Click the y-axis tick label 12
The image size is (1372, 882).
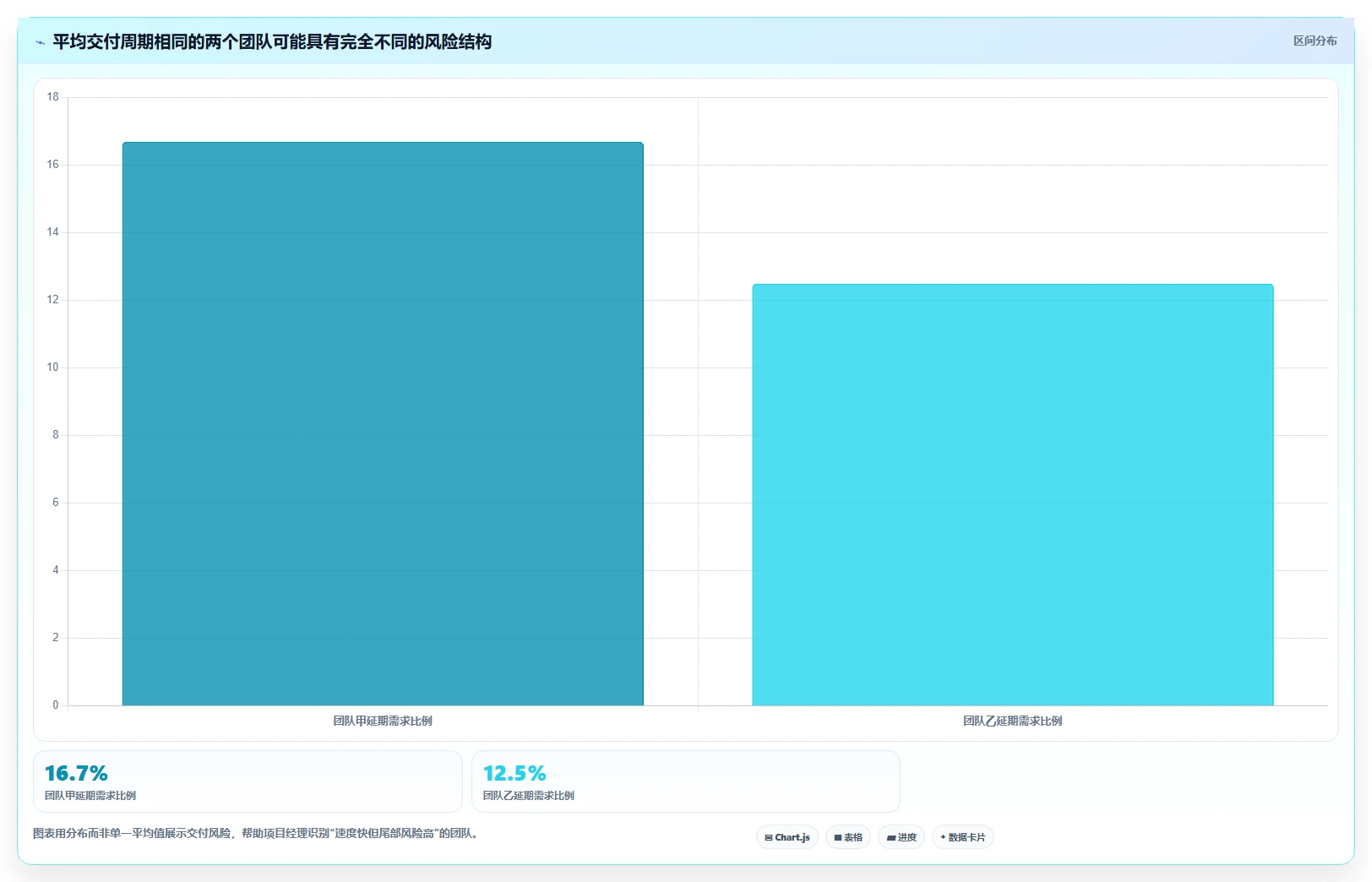pos(53,300)
